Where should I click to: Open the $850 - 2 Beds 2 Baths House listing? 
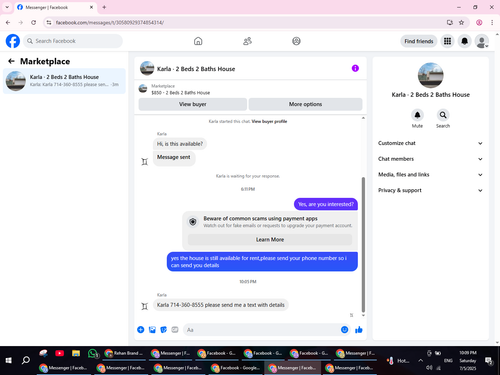pyautogui.click(x=181, y=93)
